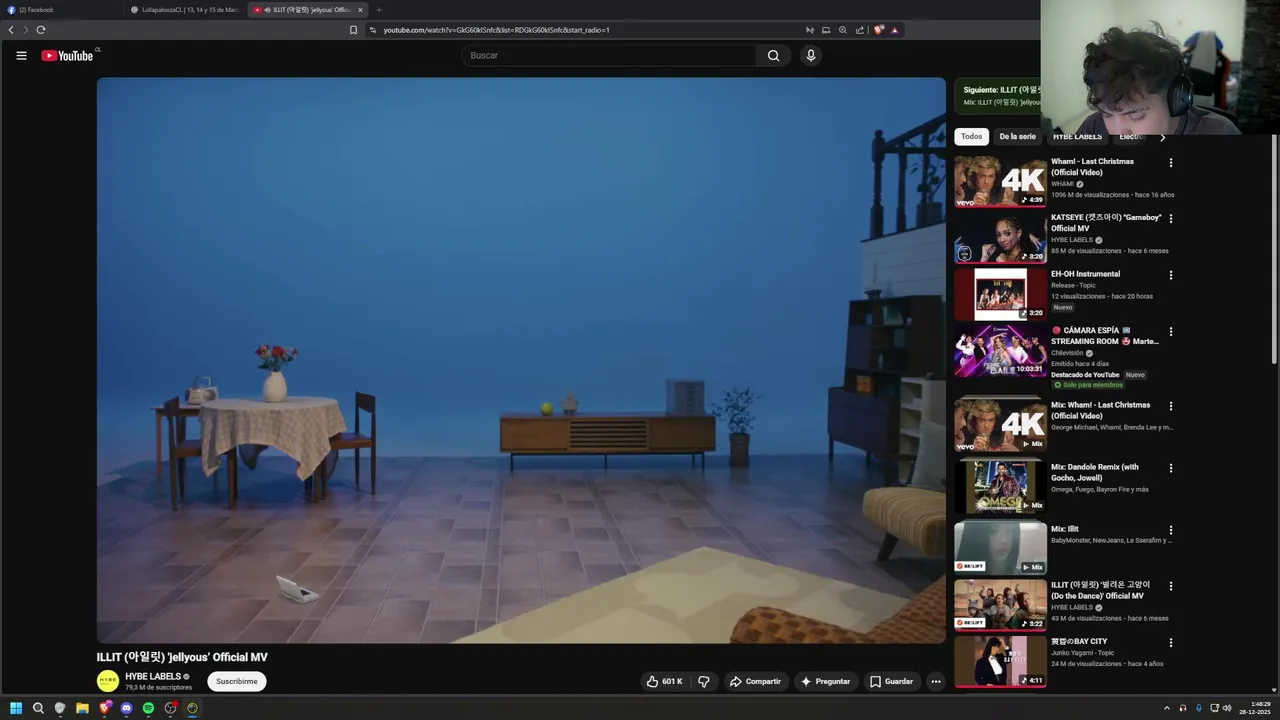Play EH-OH Instrumental thumbnail
The width and height of the screenshot is (1280, 720).
[x=1000, y=294]
